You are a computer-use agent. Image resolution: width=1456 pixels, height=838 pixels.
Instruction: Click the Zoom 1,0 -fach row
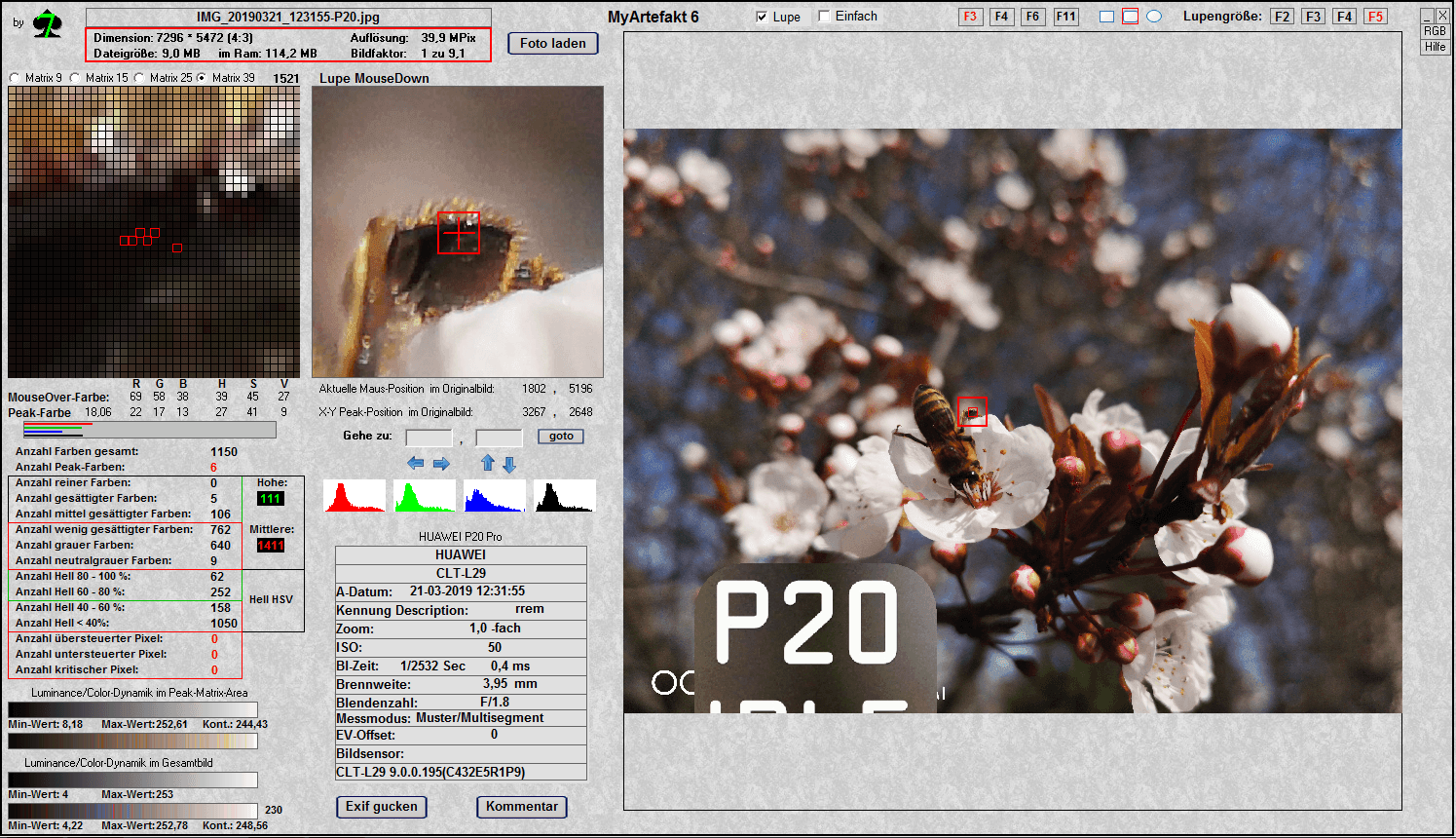click(x=461, y=628)
